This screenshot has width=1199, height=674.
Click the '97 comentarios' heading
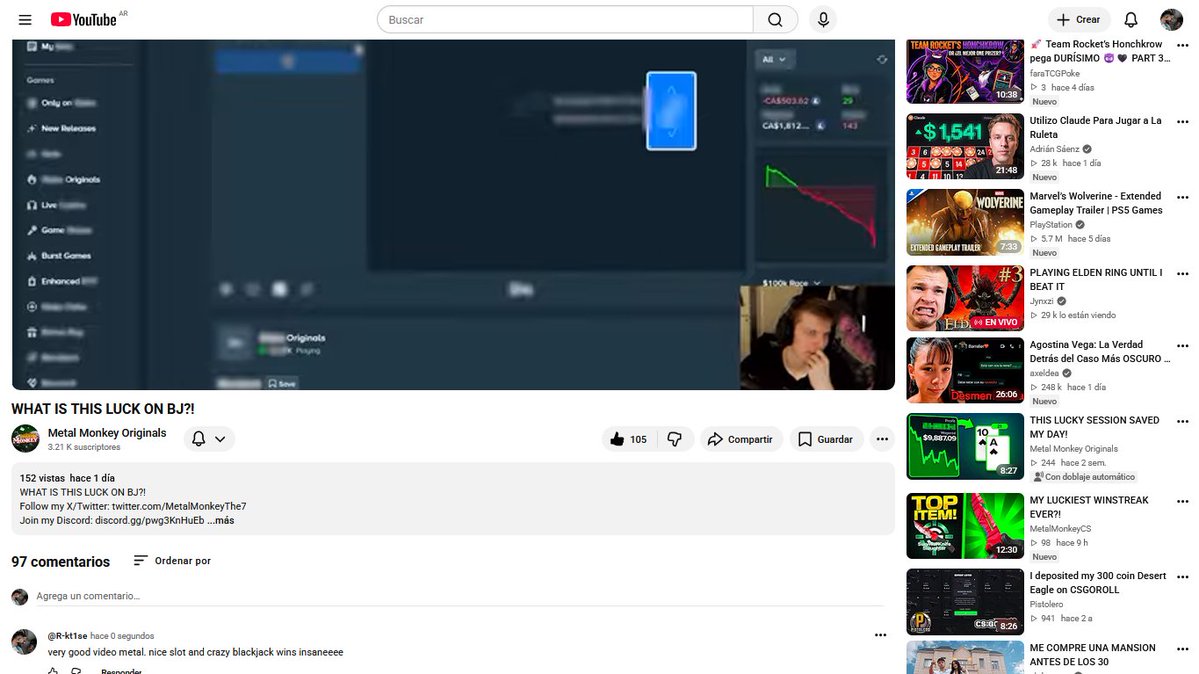pos(60,562)
